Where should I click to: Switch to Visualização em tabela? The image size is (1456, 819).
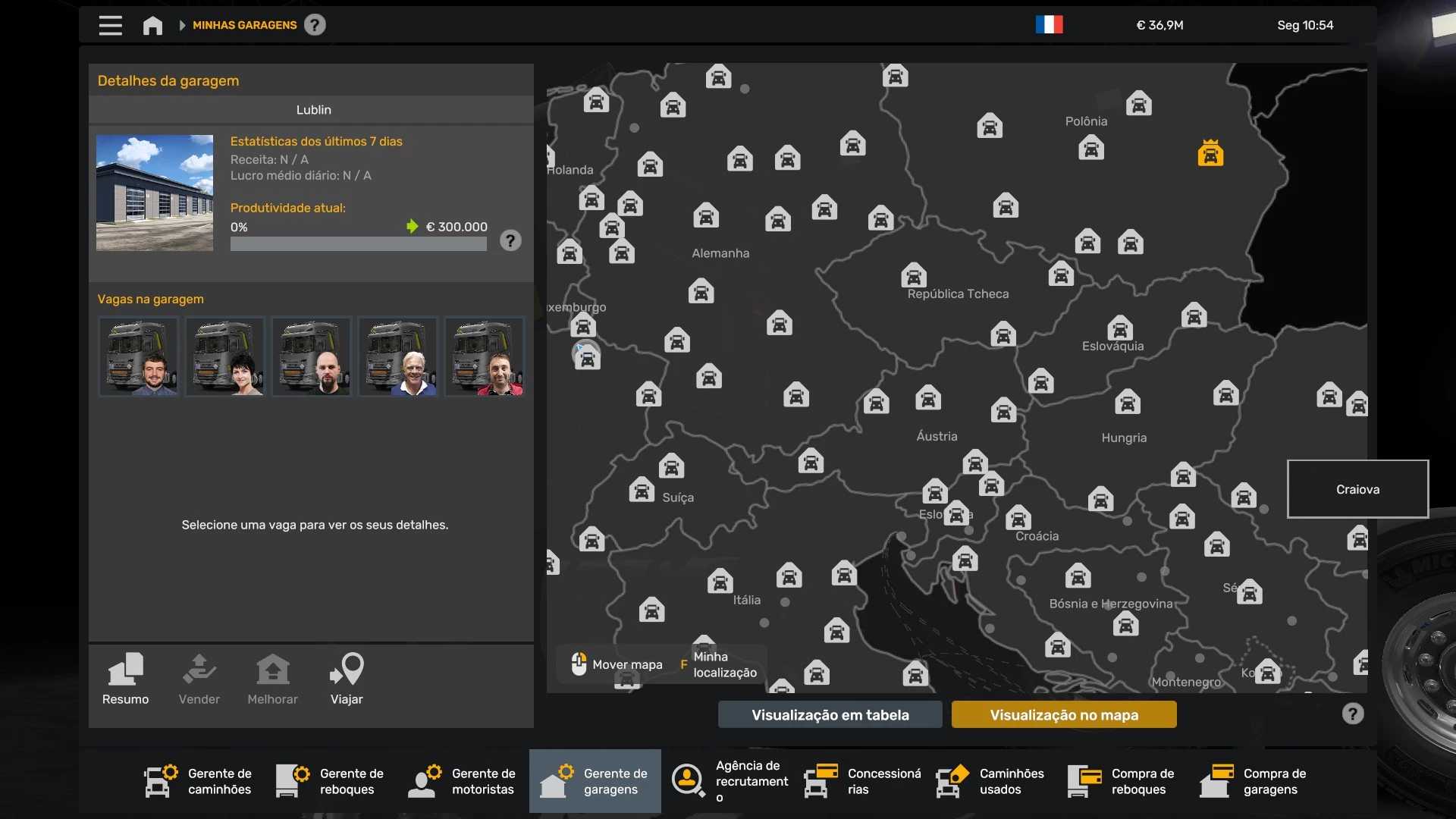point(830,715)
